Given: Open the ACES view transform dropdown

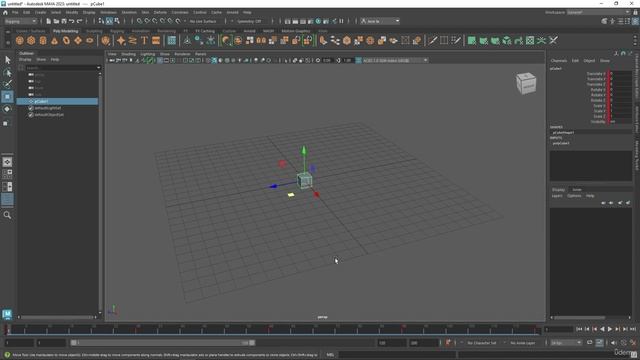Looking at the screenshot, I should 392,60.
